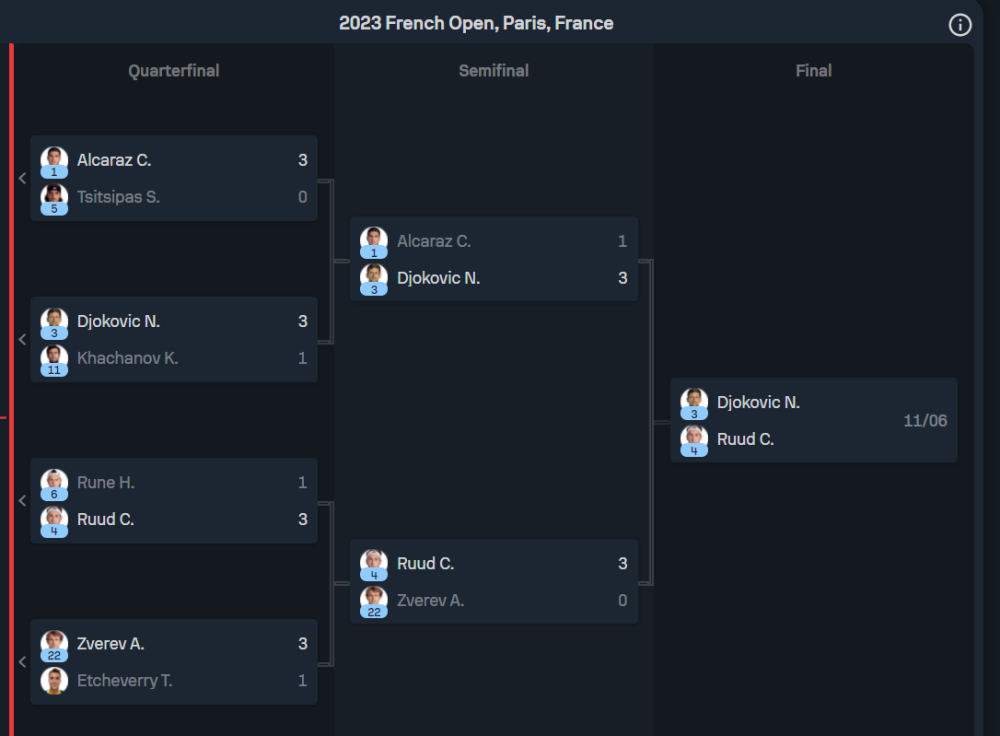Select the Final round header
The height and width of the screenshot is (736, 1000).
(x=814, y=71)
